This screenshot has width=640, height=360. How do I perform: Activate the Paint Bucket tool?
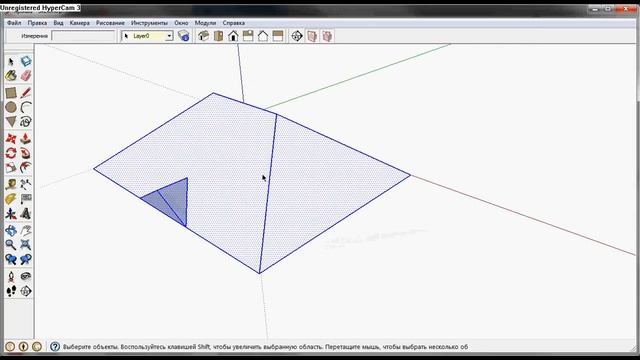click(11, 76)
